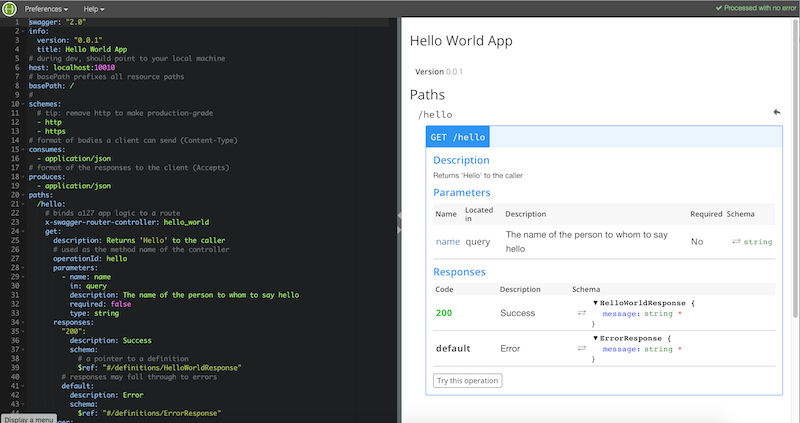
Task: Place cursor on 'operationId: hello' line
Action: pos(90,259)
